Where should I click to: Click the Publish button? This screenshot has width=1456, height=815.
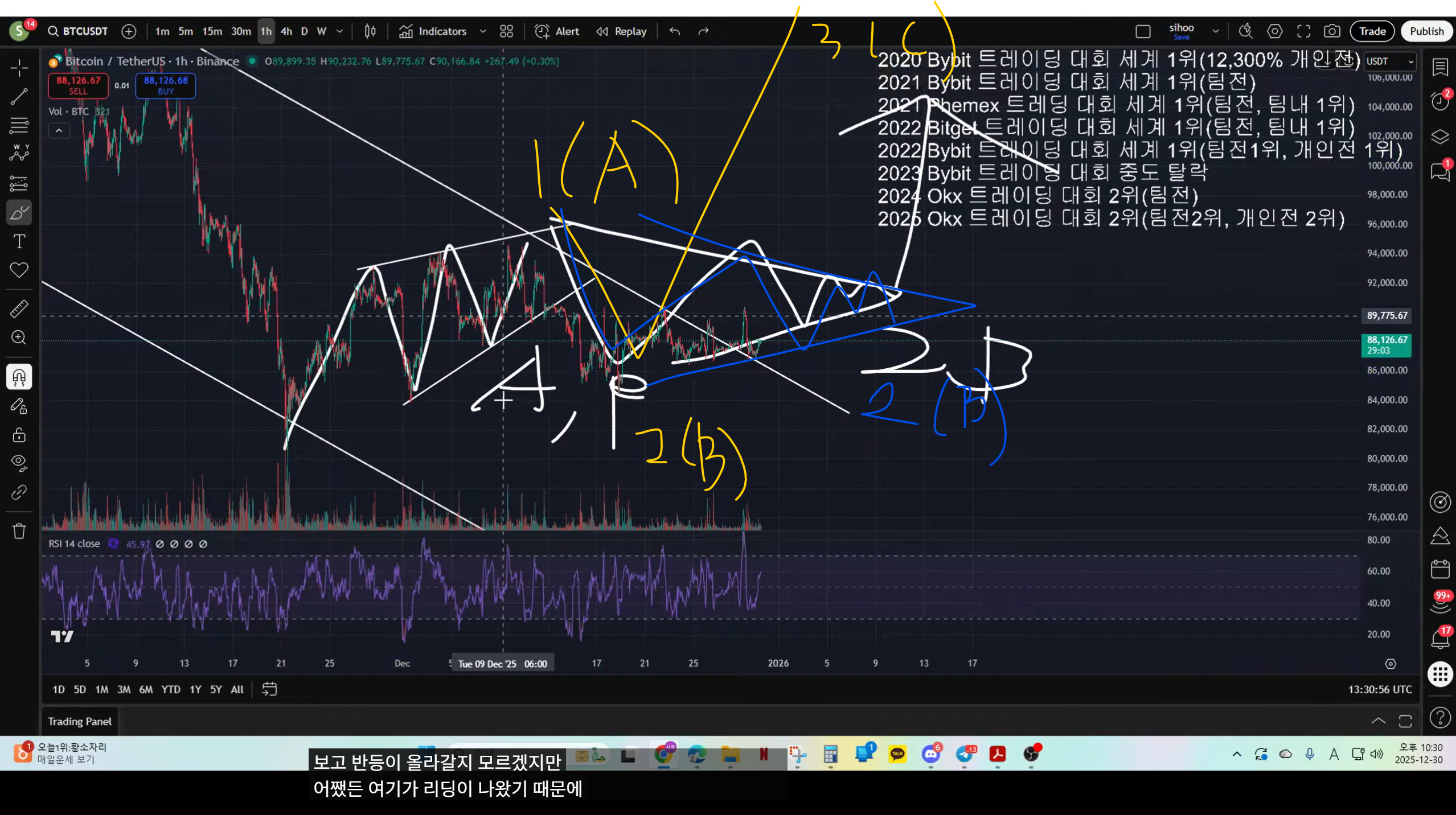pyautogui.click(x=1426, y=31)
